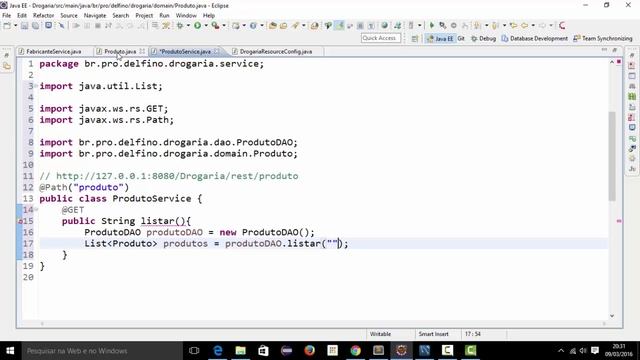Close the Produto.java tab
640x360 pixels.
click(x=142, y=51)
